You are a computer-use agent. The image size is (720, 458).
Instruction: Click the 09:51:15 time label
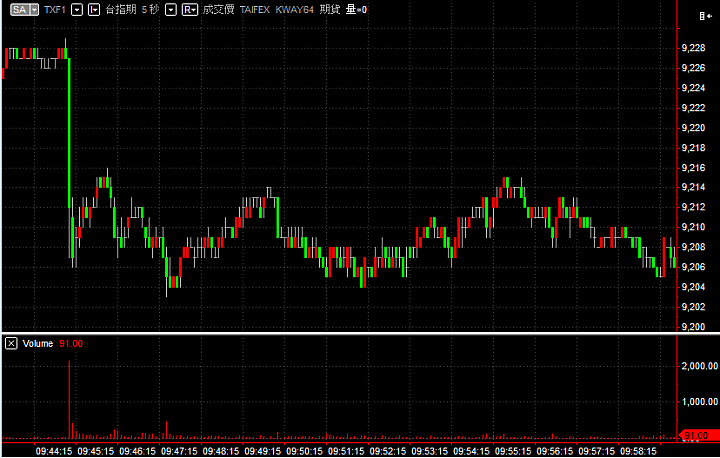(x=346, y=451)
